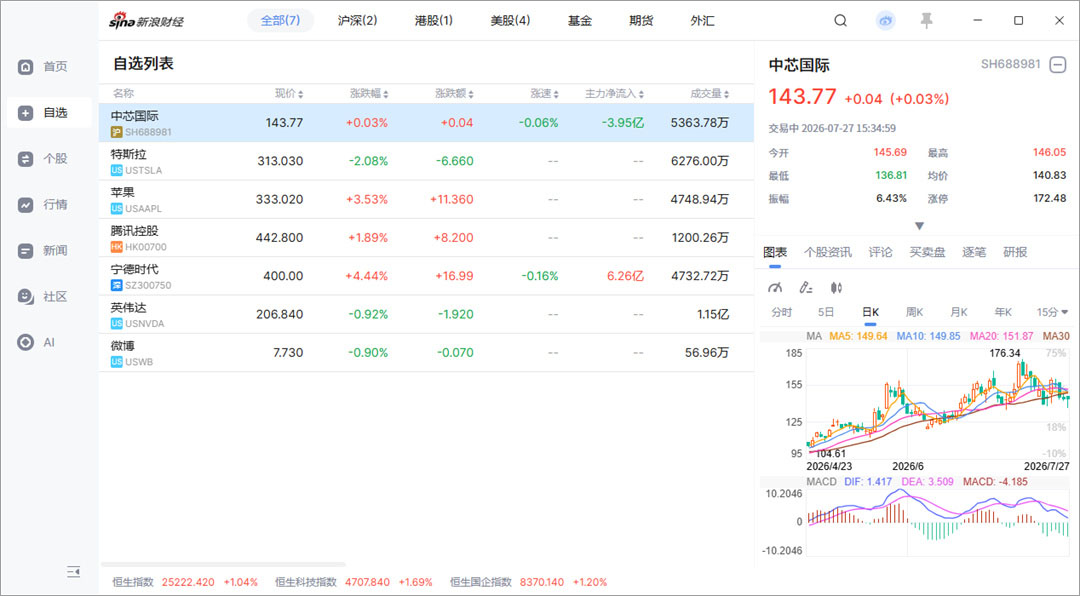Click the candlestick chart style icon
The height and width of the screenshot is (596, 1080).
click(835, 288)
